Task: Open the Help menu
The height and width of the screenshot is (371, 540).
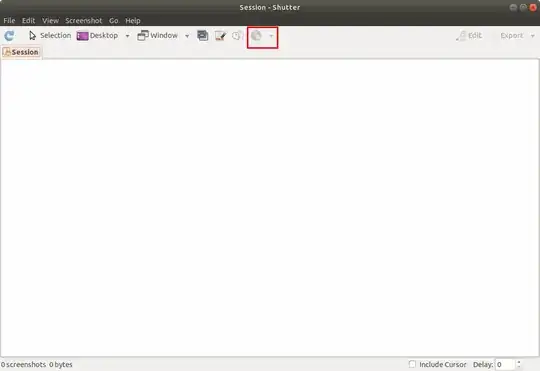Action: [133, 21]
